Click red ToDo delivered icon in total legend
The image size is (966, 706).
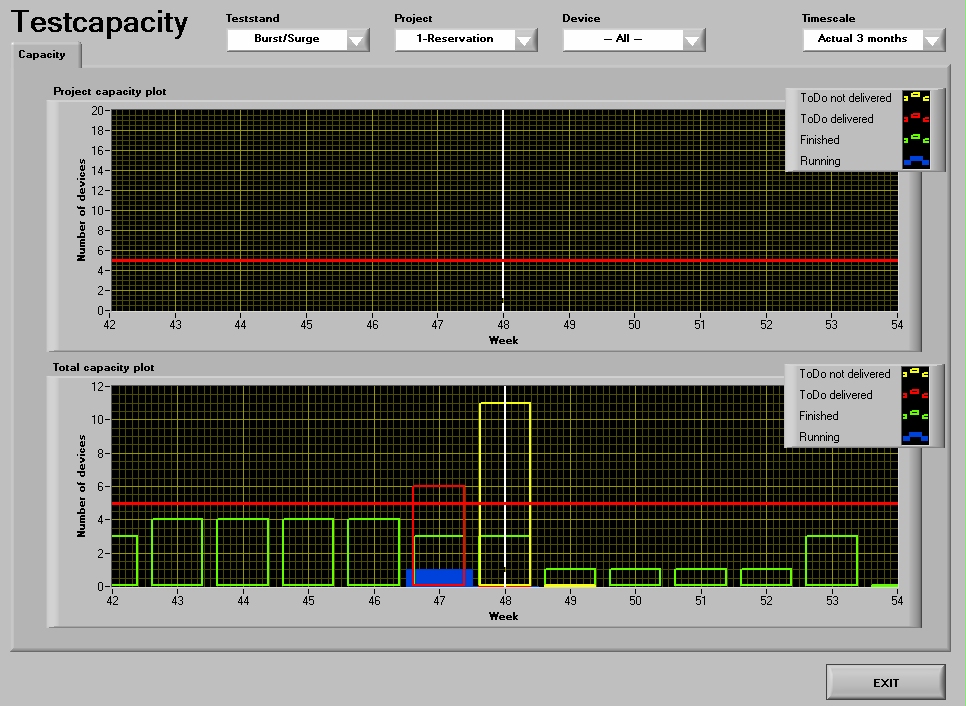point(915,394)
